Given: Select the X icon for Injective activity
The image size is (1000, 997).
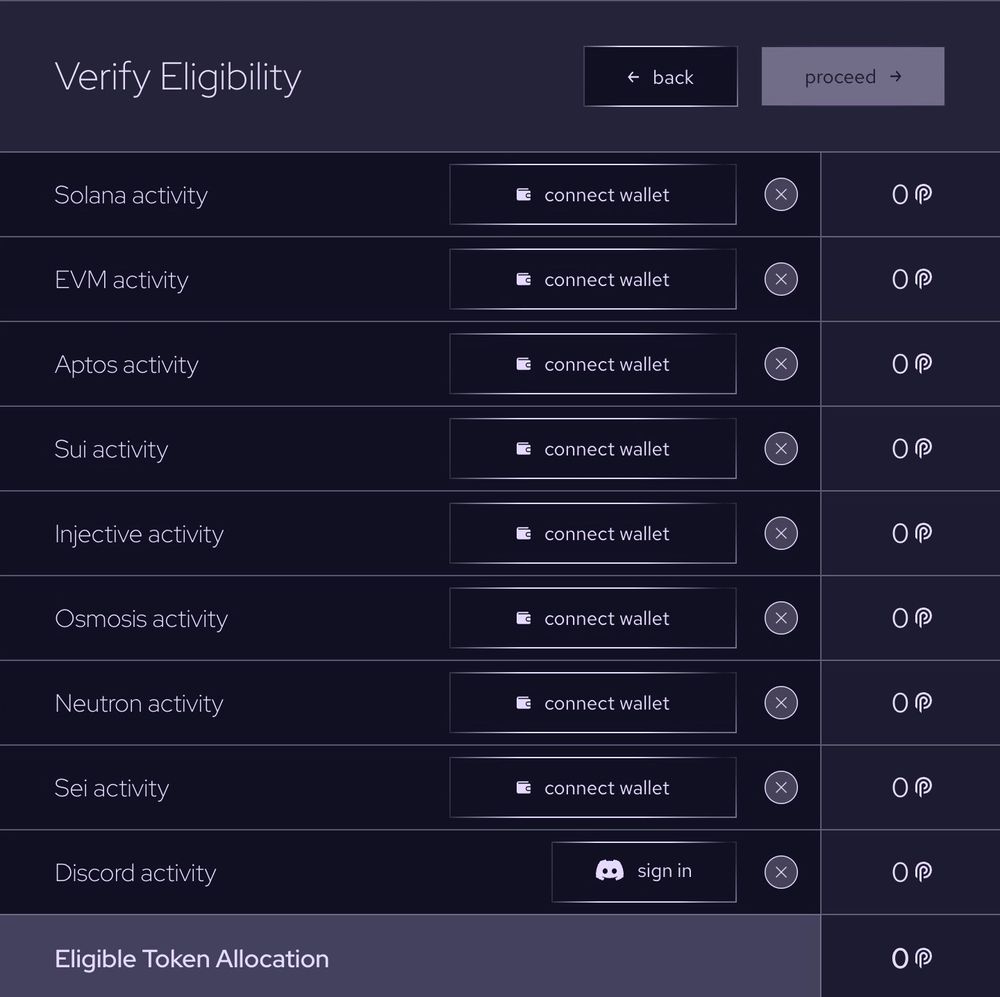Looking at the screenshot, I should [x=781, y=534].
